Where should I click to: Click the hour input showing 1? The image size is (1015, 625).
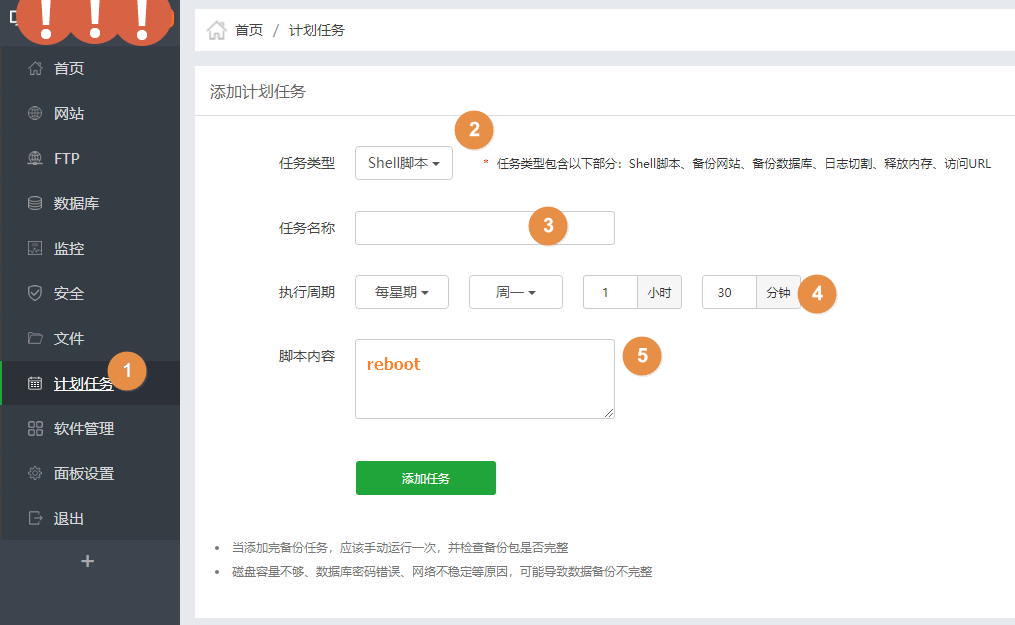610,292
